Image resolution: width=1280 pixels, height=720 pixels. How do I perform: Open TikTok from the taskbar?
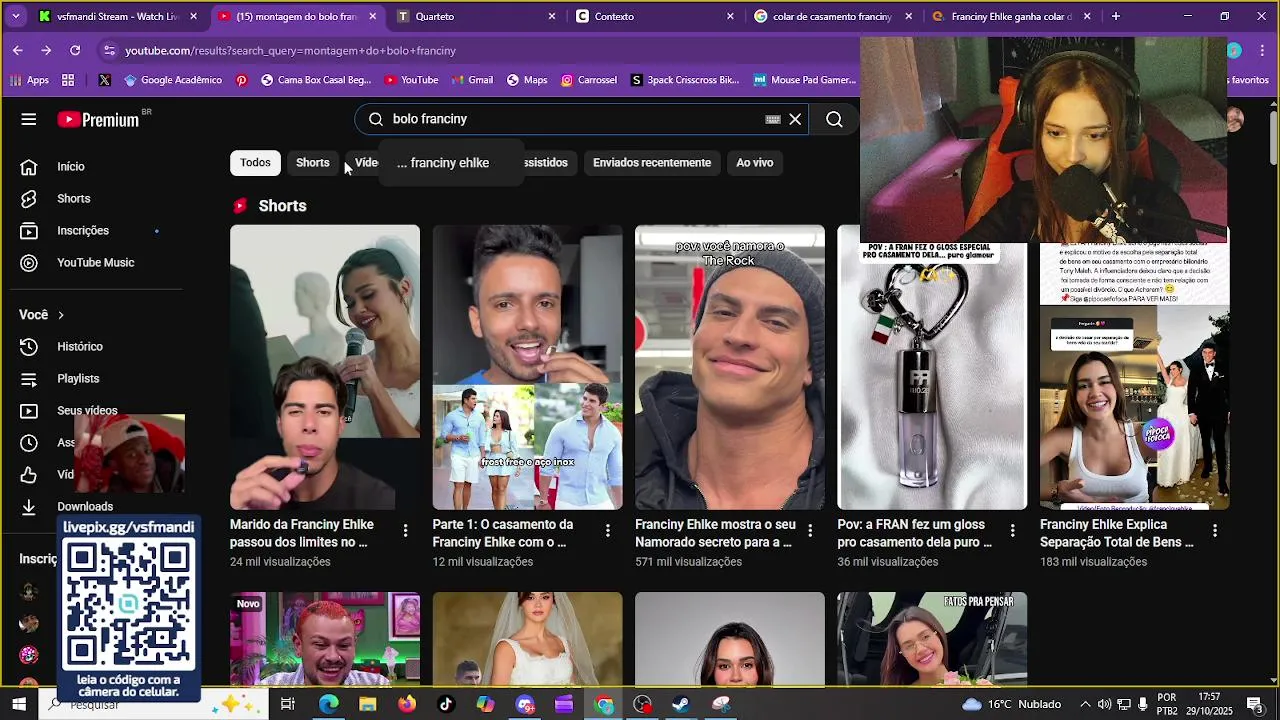pos(446,704)
